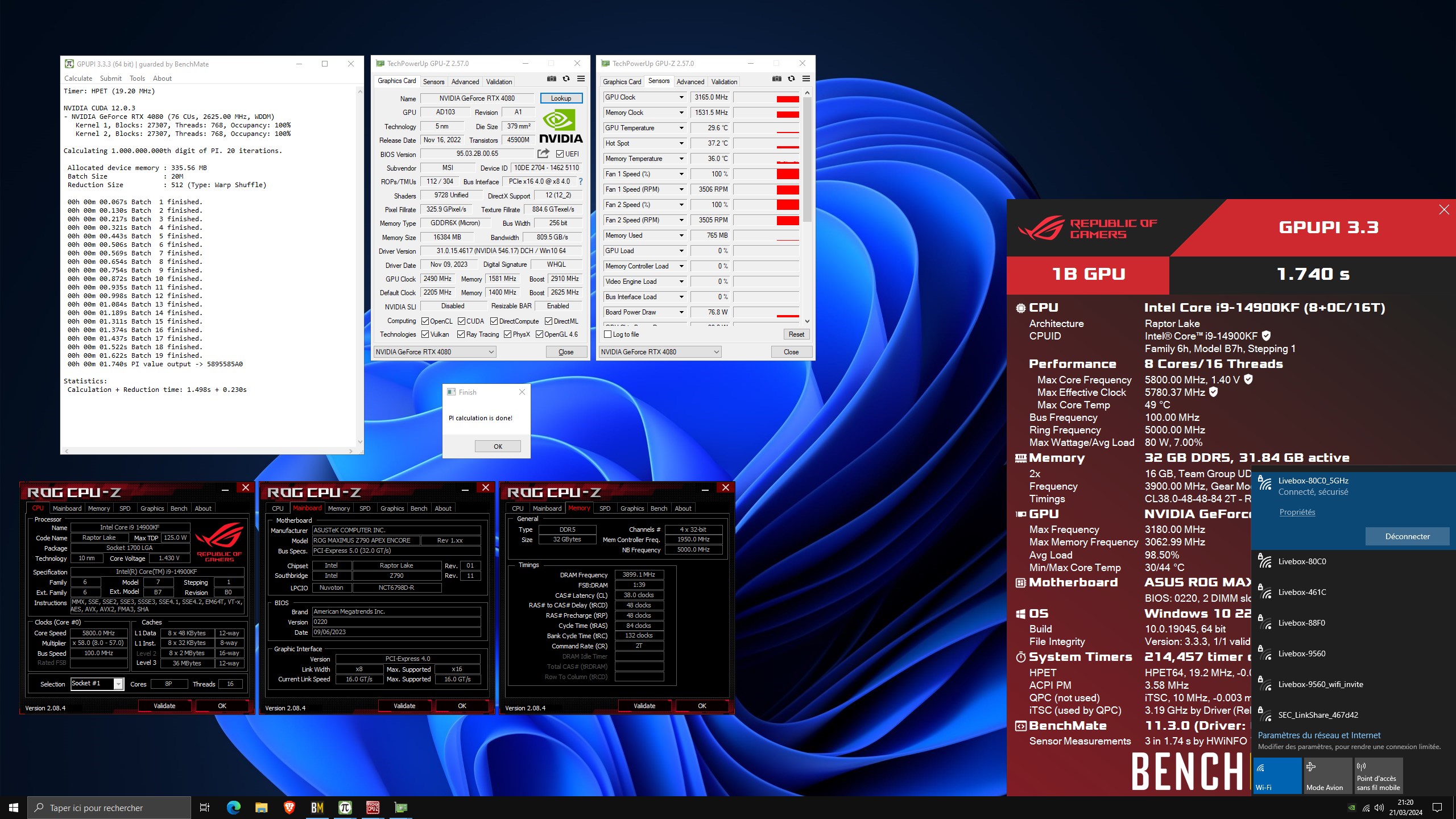The width and height of the screenshot is (1456, 819).
Task: Click the Task View taskbar icon
Action: pyautogui.click(x=205, y=807)
